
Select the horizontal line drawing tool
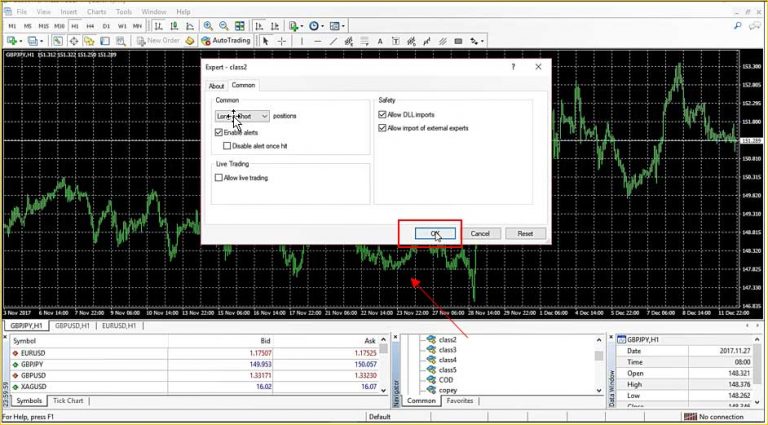coord(317,41)
